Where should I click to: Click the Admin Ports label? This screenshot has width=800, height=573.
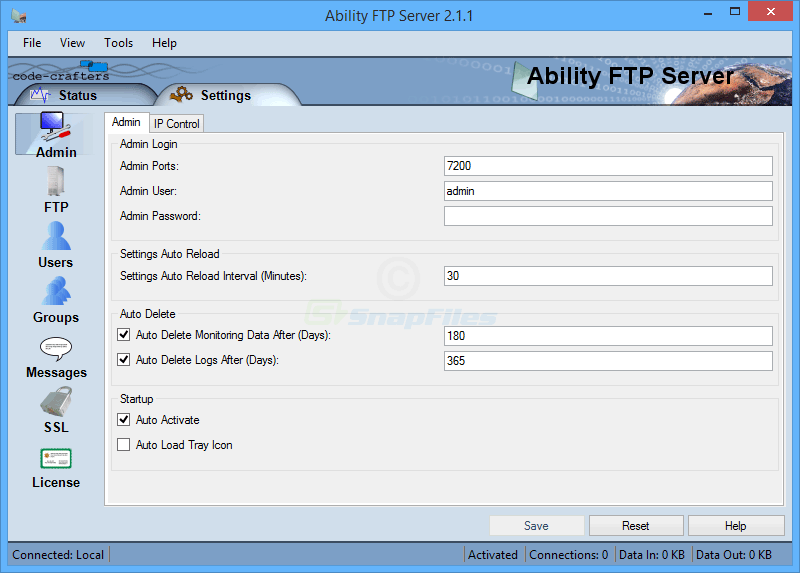click(x=149, y=166)
